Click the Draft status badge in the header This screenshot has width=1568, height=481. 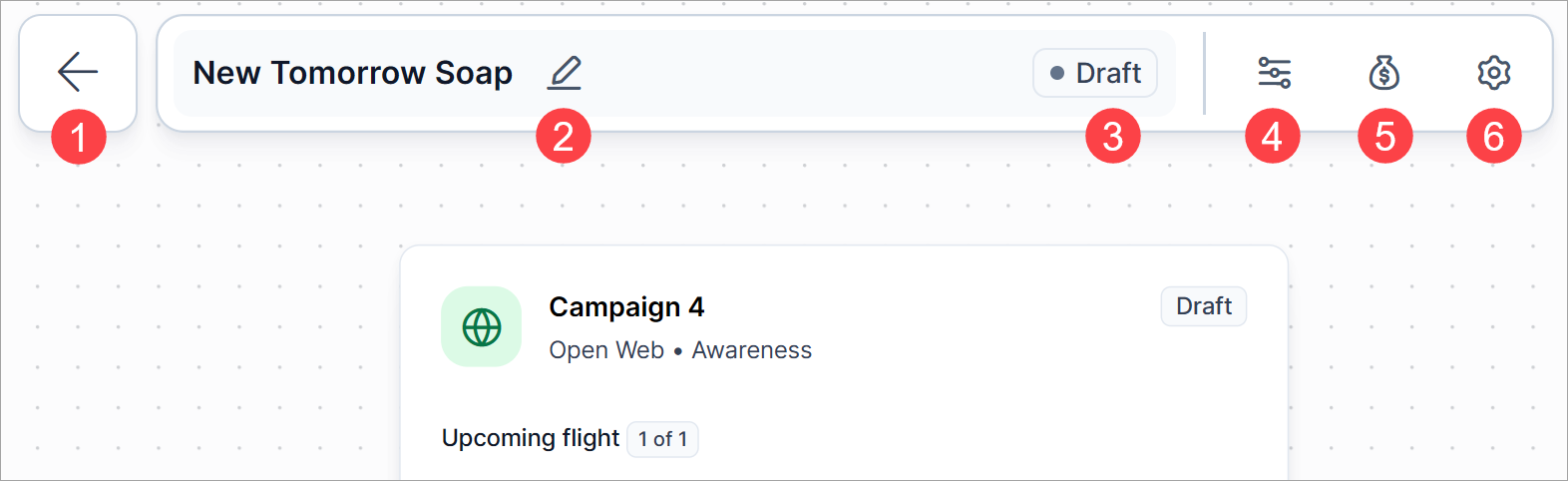tap(1095, 73)
